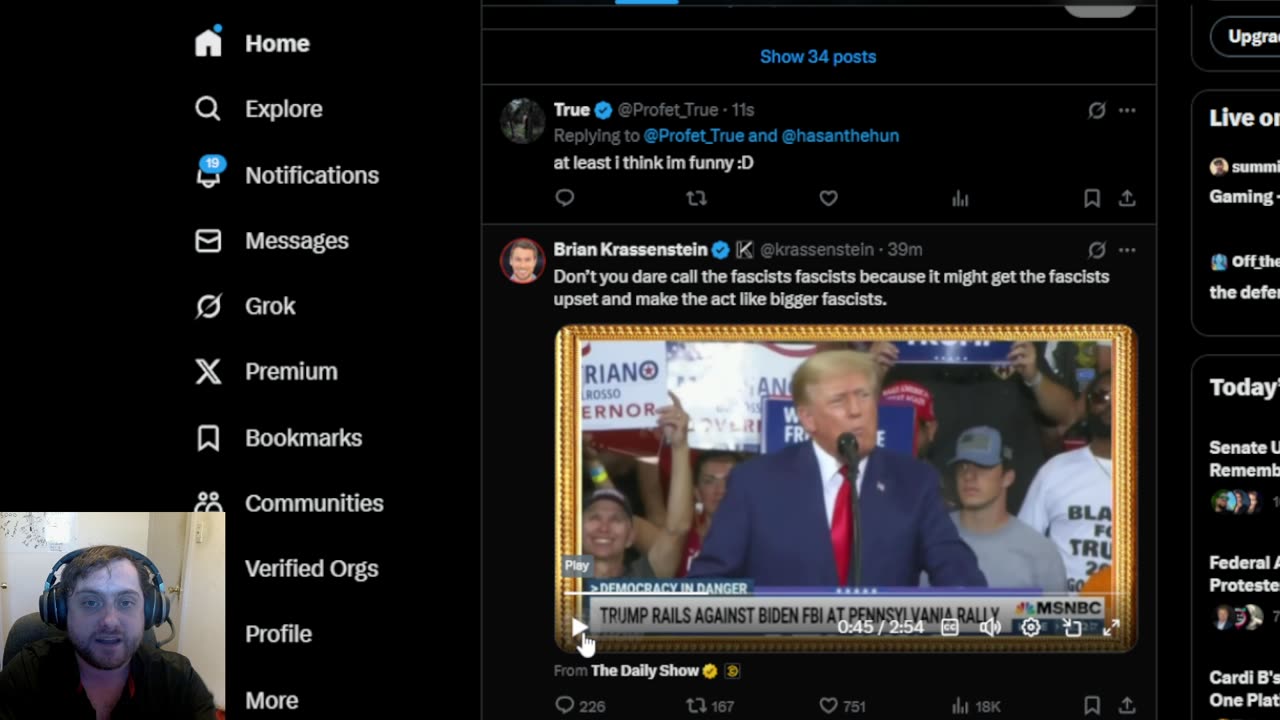Image resolution: width=1280 pixels, height=720 pixels.
Task: Open the Bookmarks icon in sidebar
Action: pos(208,437)
